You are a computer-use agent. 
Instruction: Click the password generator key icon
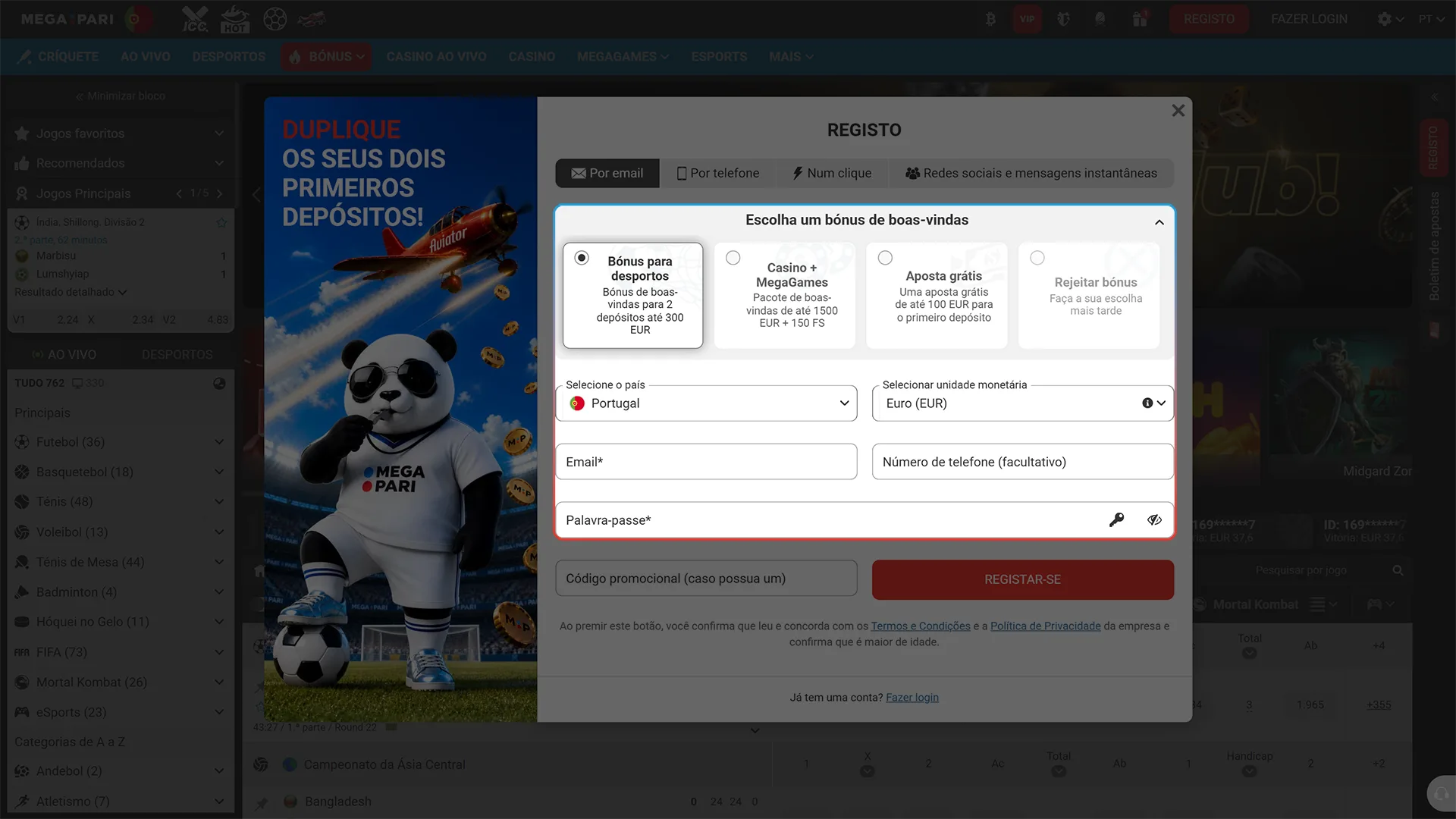[1116, 520]
